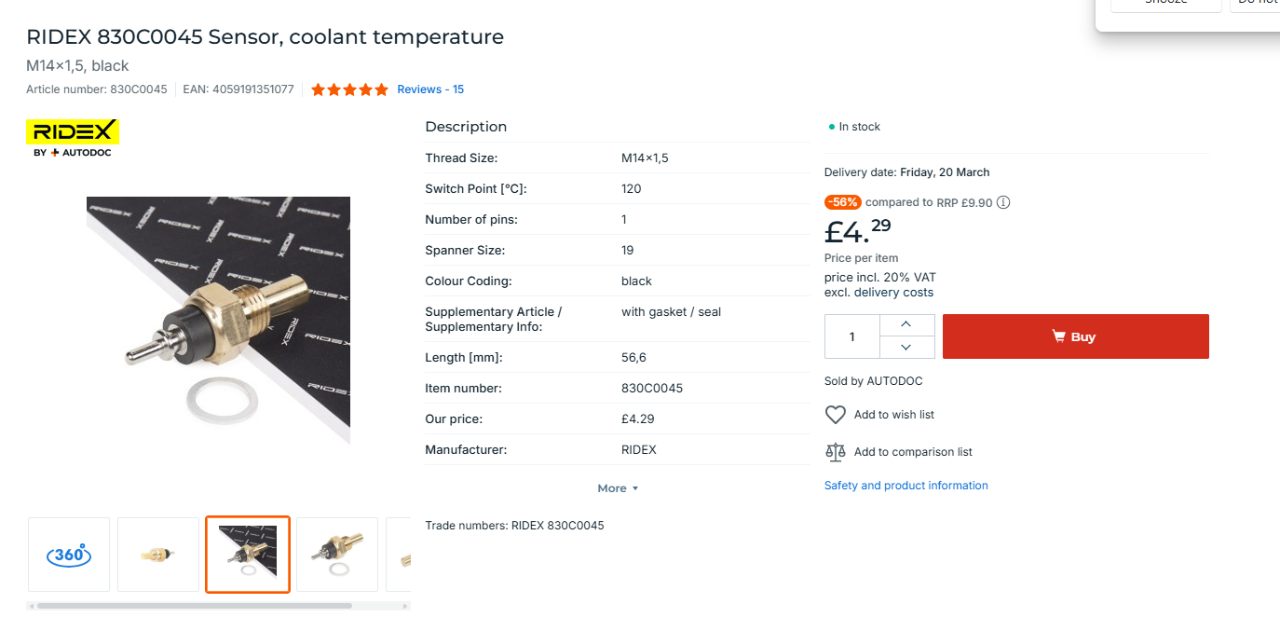
Task: Increase quantity with the up arrow
Action: [906, 325]
